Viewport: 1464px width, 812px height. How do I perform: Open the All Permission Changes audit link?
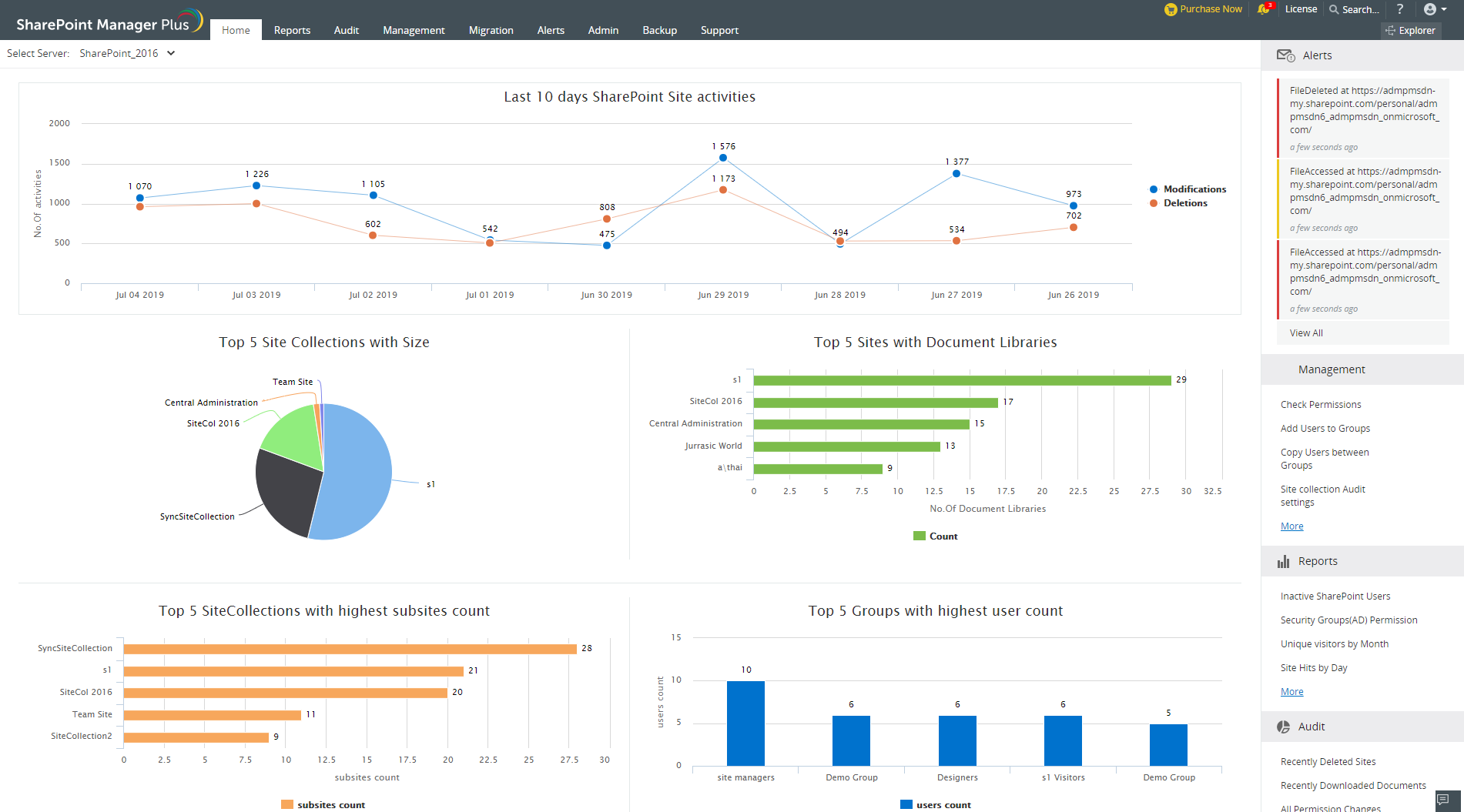click(1330, 808)
